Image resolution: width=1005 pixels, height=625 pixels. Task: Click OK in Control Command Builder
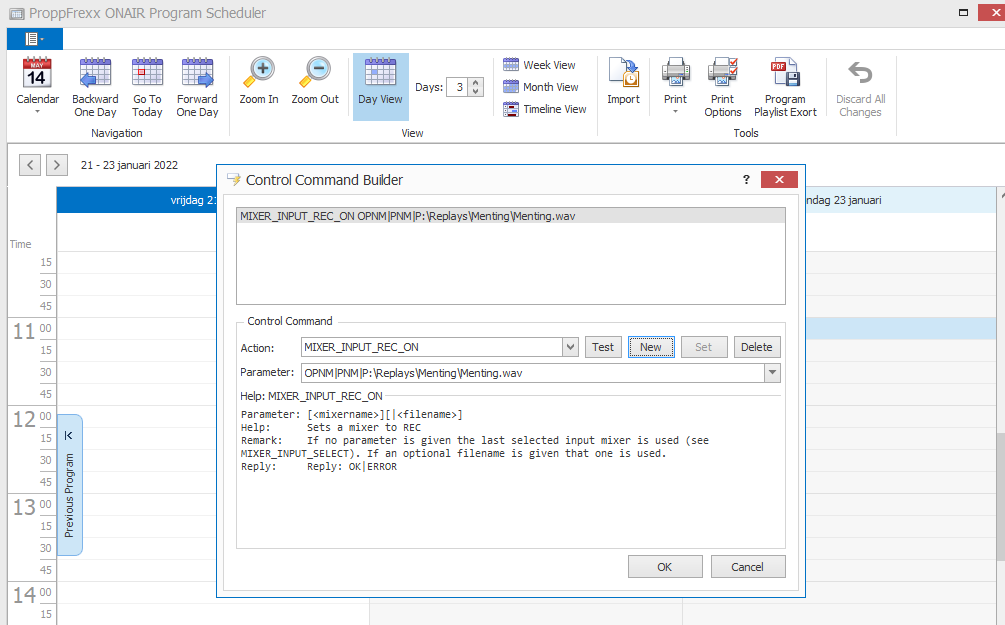pos(664,567)
